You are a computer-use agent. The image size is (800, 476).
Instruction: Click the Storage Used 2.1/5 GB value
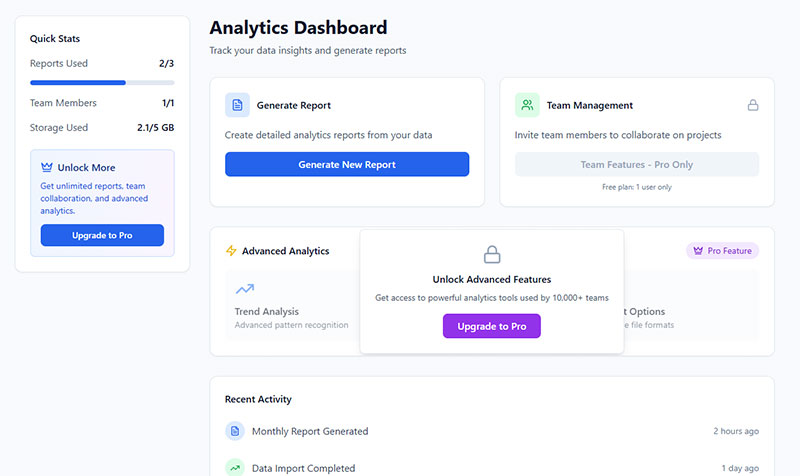[156, 128]
